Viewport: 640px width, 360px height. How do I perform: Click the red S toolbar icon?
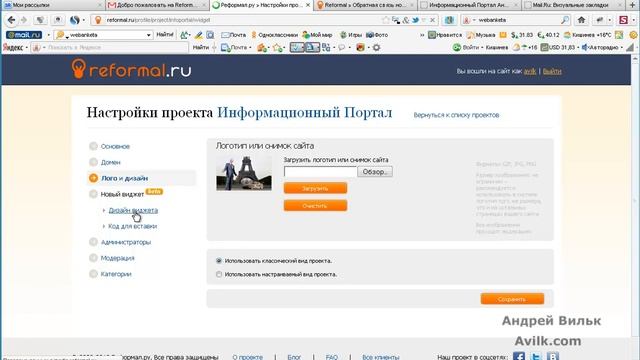(x=623, y=20)
